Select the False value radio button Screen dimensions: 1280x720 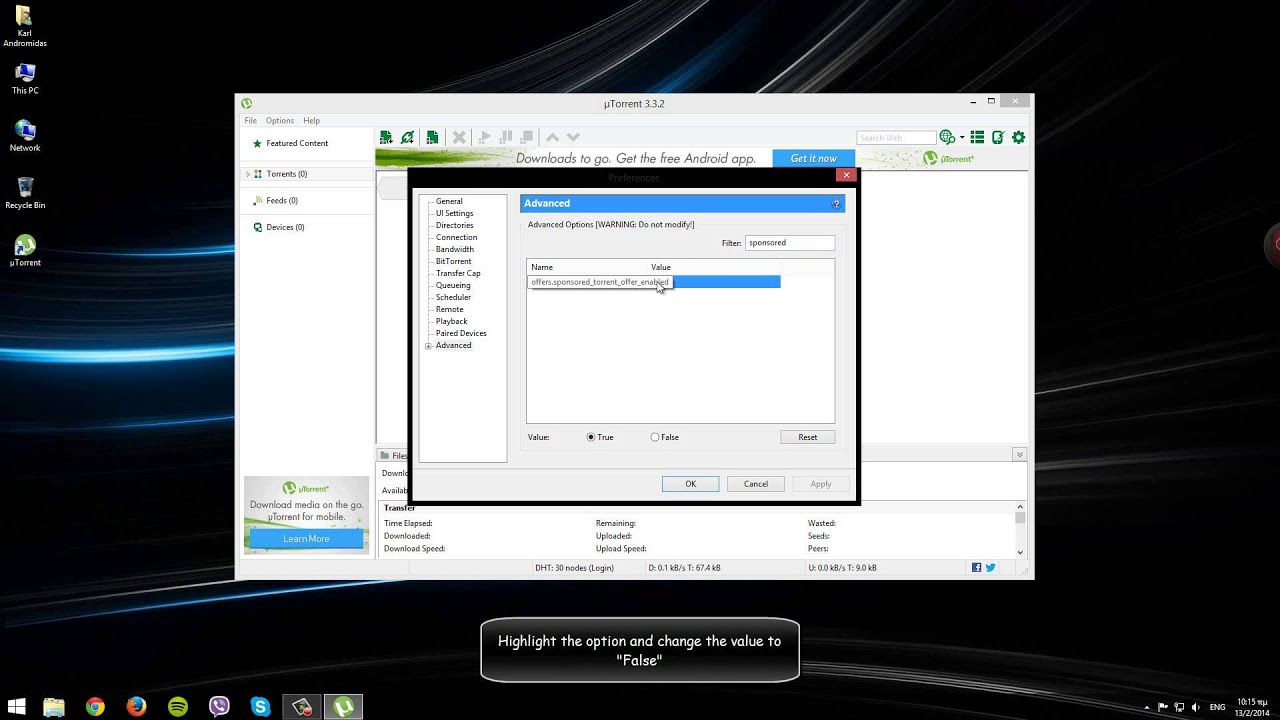(655, 437)
